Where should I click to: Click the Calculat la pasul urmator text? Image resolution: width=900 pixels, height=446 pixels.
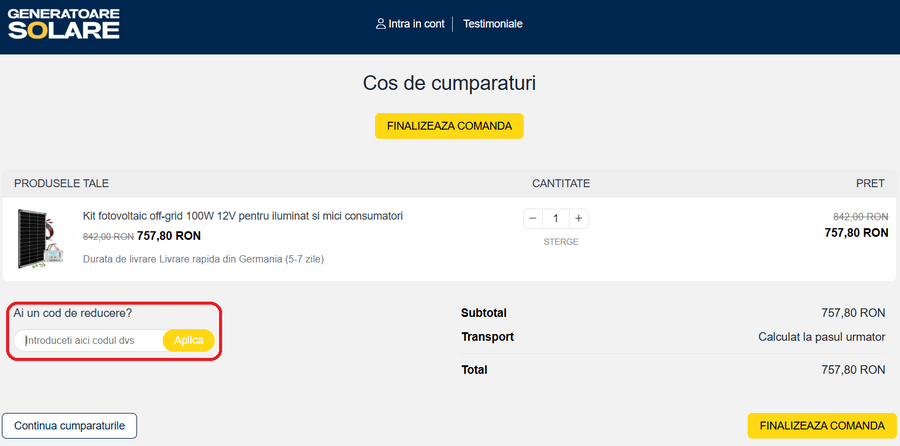coord(821,337)
